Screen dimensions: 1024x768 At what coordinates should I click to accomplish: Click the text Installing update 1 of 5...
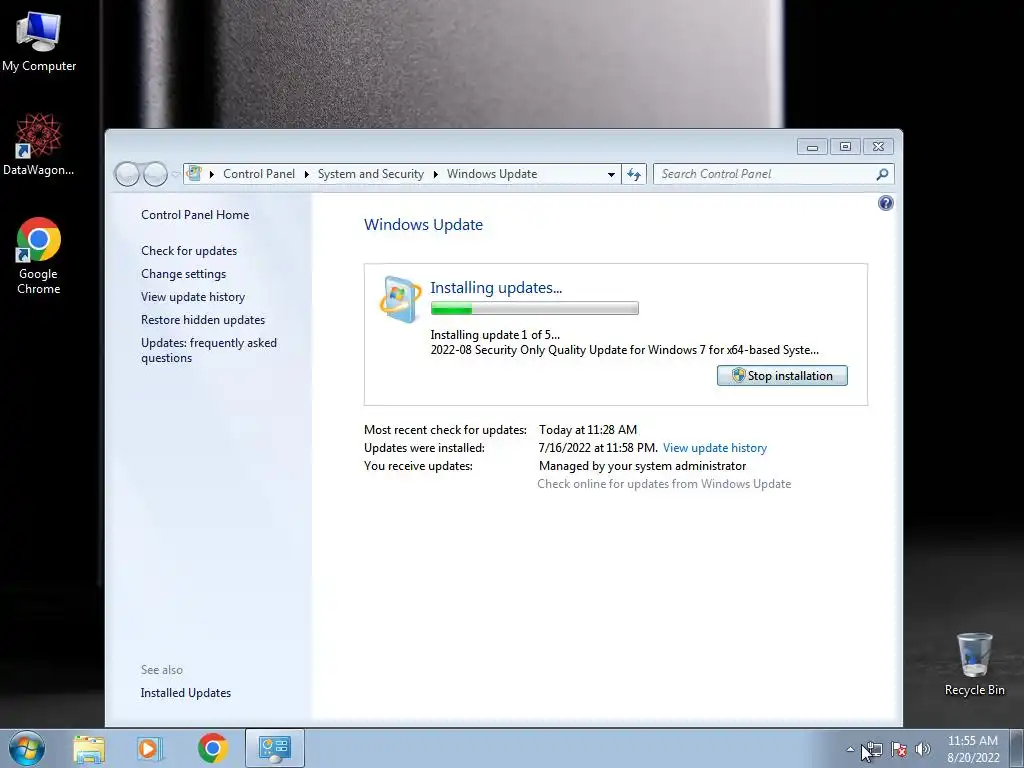tap(494, 334)
